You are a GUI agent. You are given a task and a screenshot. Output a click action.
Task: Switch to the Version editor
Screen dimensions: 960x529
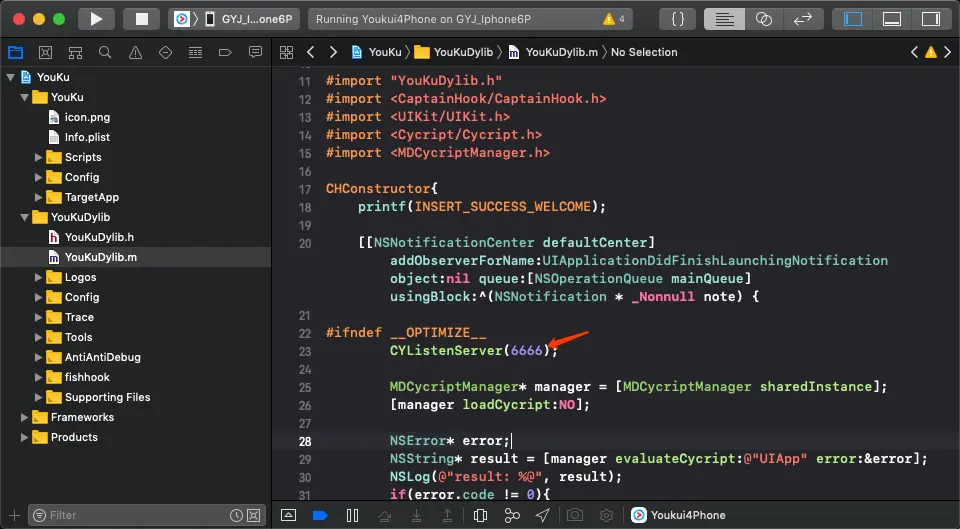click(803, 19)
